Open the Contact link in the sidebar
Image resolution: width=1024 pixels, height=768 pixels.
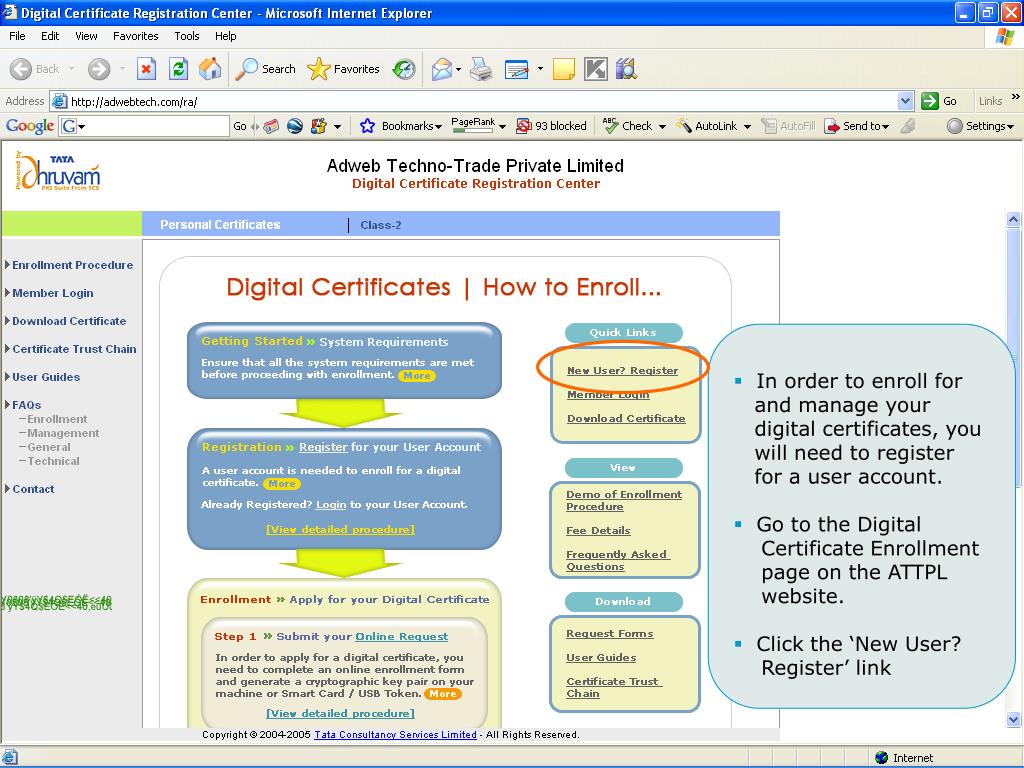(x=33, y=489)
